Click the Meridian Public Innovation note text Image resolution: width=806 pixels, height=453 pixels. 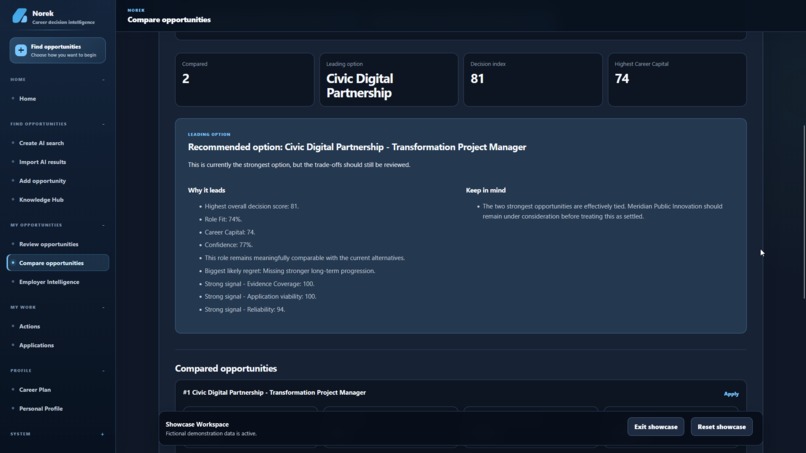pyautogui.click(x=602, y=211)
